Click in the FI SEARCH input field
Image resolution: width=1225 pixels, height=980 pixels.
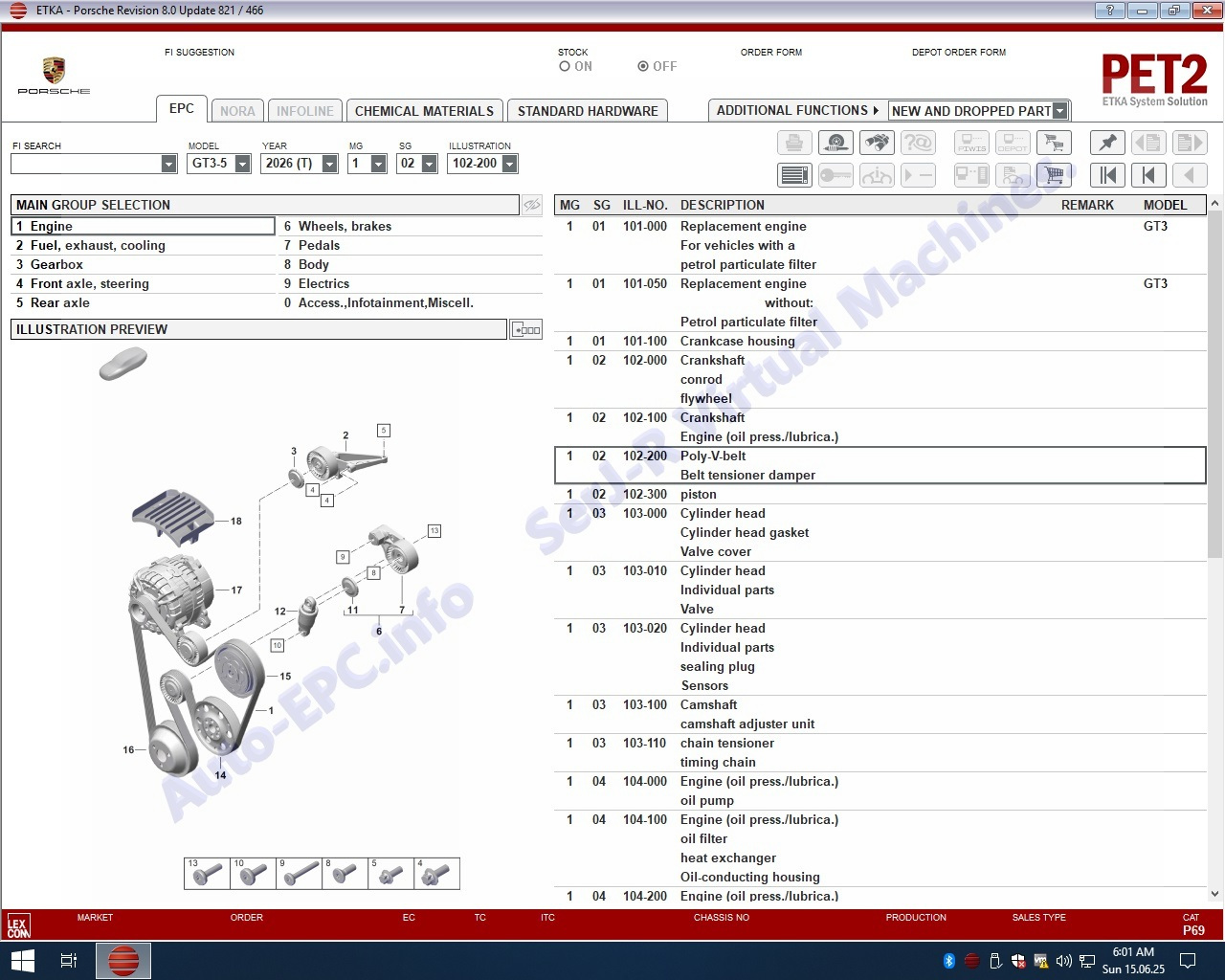pos(86,164)
